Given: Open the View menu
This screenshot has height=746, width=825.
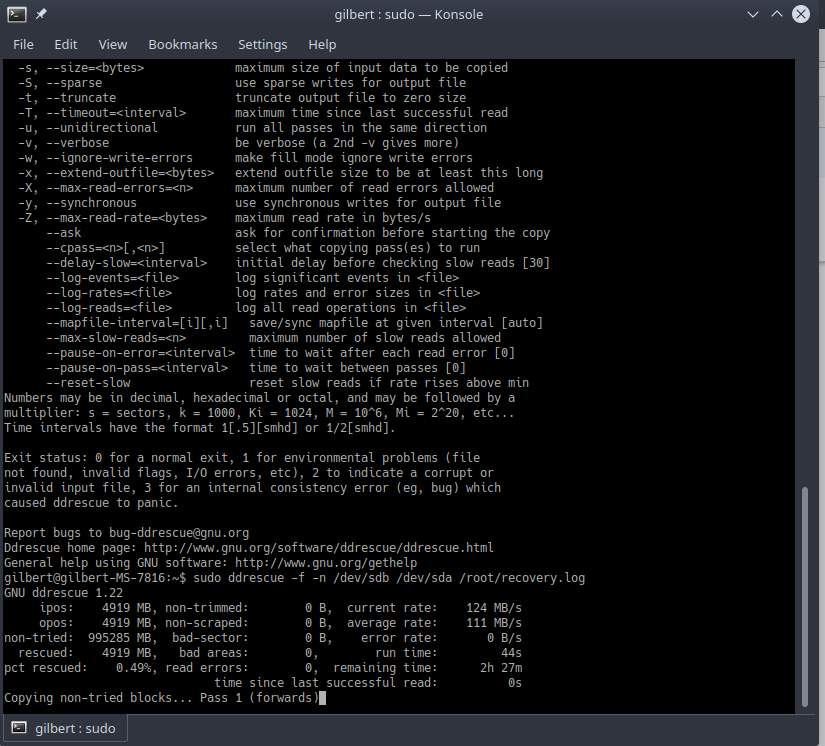Looking at the screenshot, I should [113, 45].
